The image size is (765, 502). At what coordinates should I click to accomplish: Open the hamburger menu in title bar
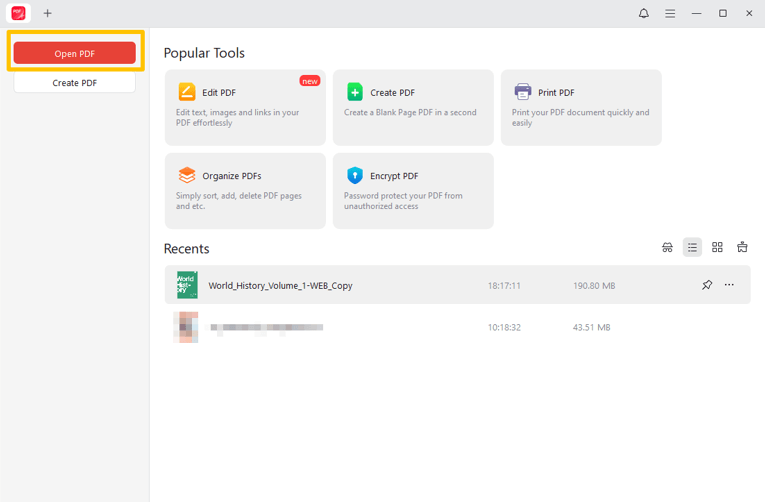670,13
